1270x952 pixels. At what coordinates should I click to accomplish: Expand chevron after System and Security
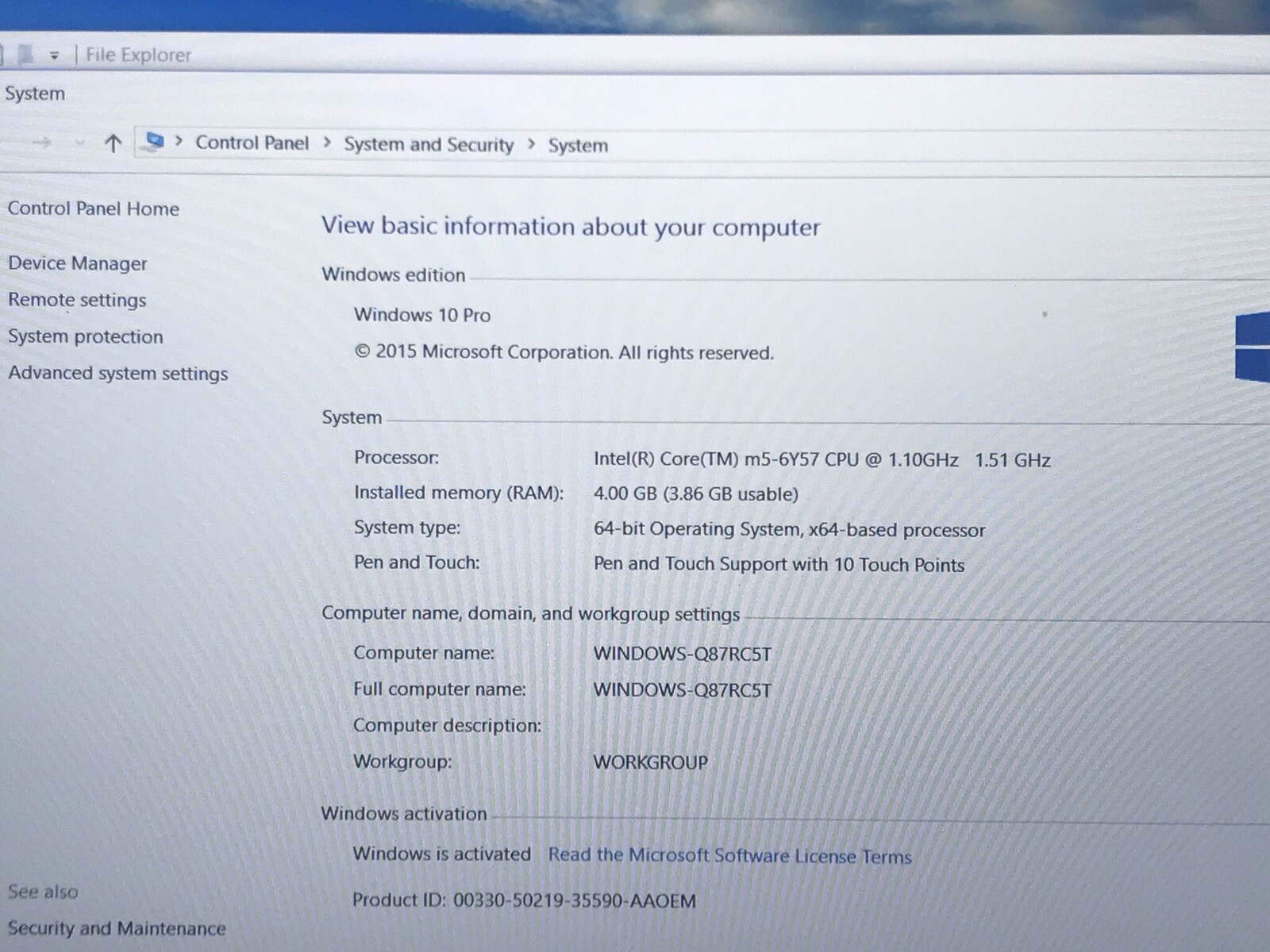coord(531,144)
